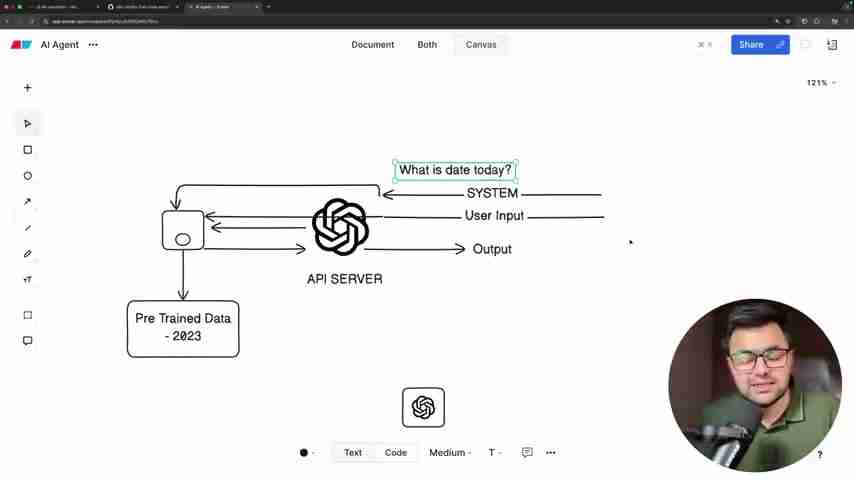854x480 pixels.
Task: Switch text mode to Code
Action: coord(395,452)
